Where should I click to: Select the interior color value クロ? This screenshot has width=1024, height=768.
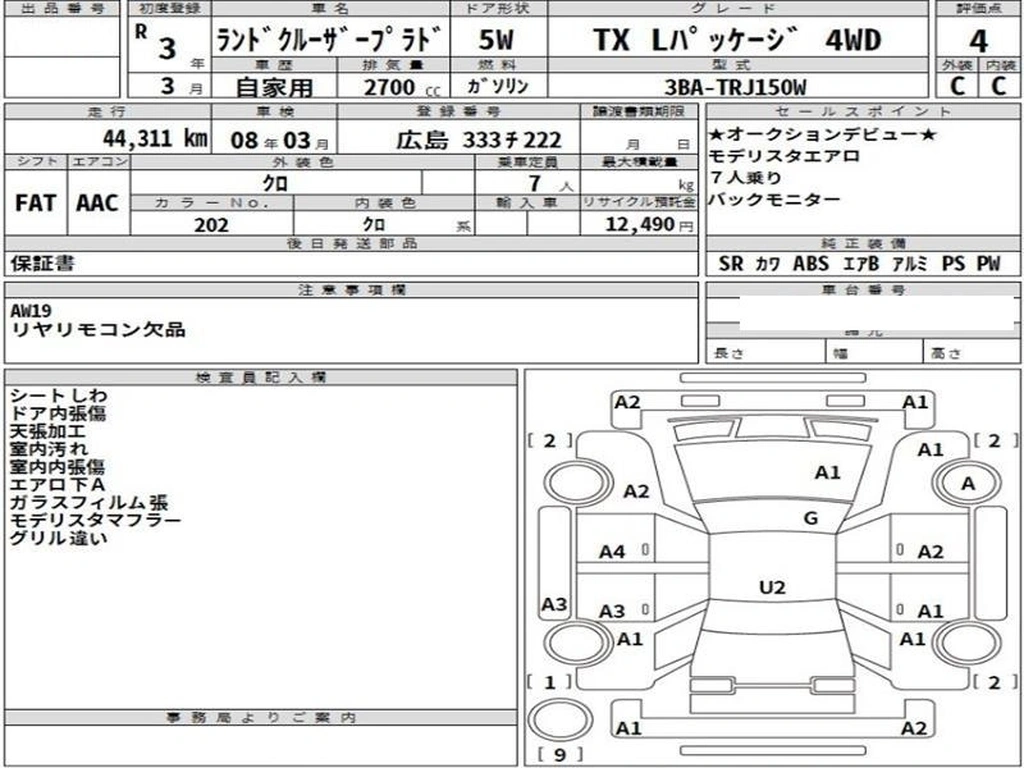[x=374, y=225]
